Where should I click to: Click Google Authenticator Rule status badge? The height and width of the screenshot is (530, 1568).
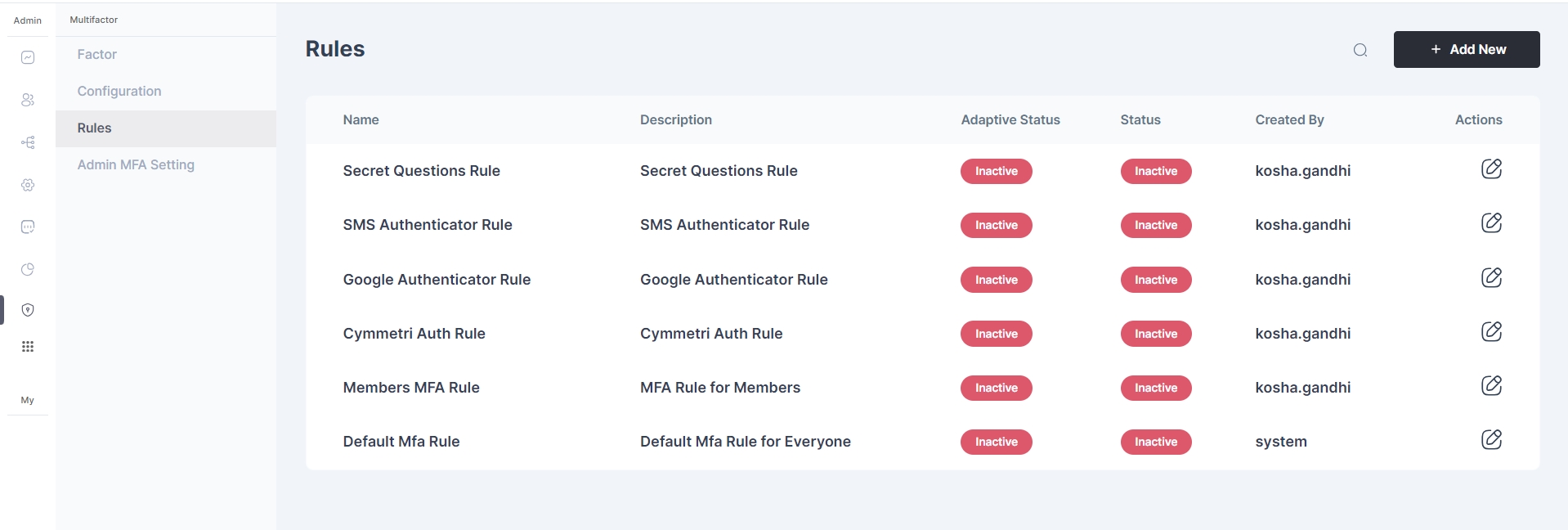[1155, 280]
